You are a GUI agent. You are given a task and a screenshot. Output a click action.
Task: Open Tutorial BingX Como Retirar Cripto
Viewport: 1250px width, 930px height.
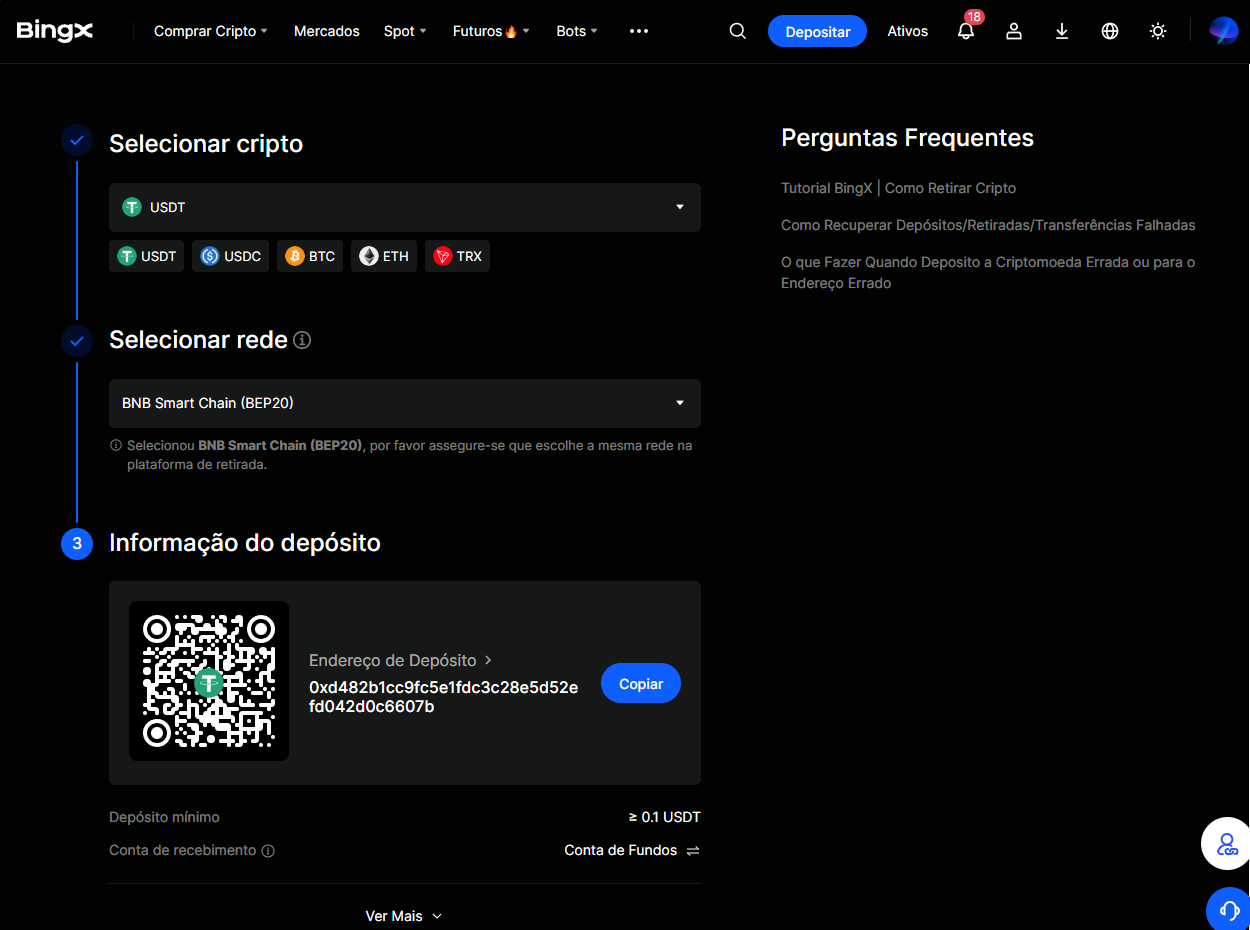pos(898,188)
